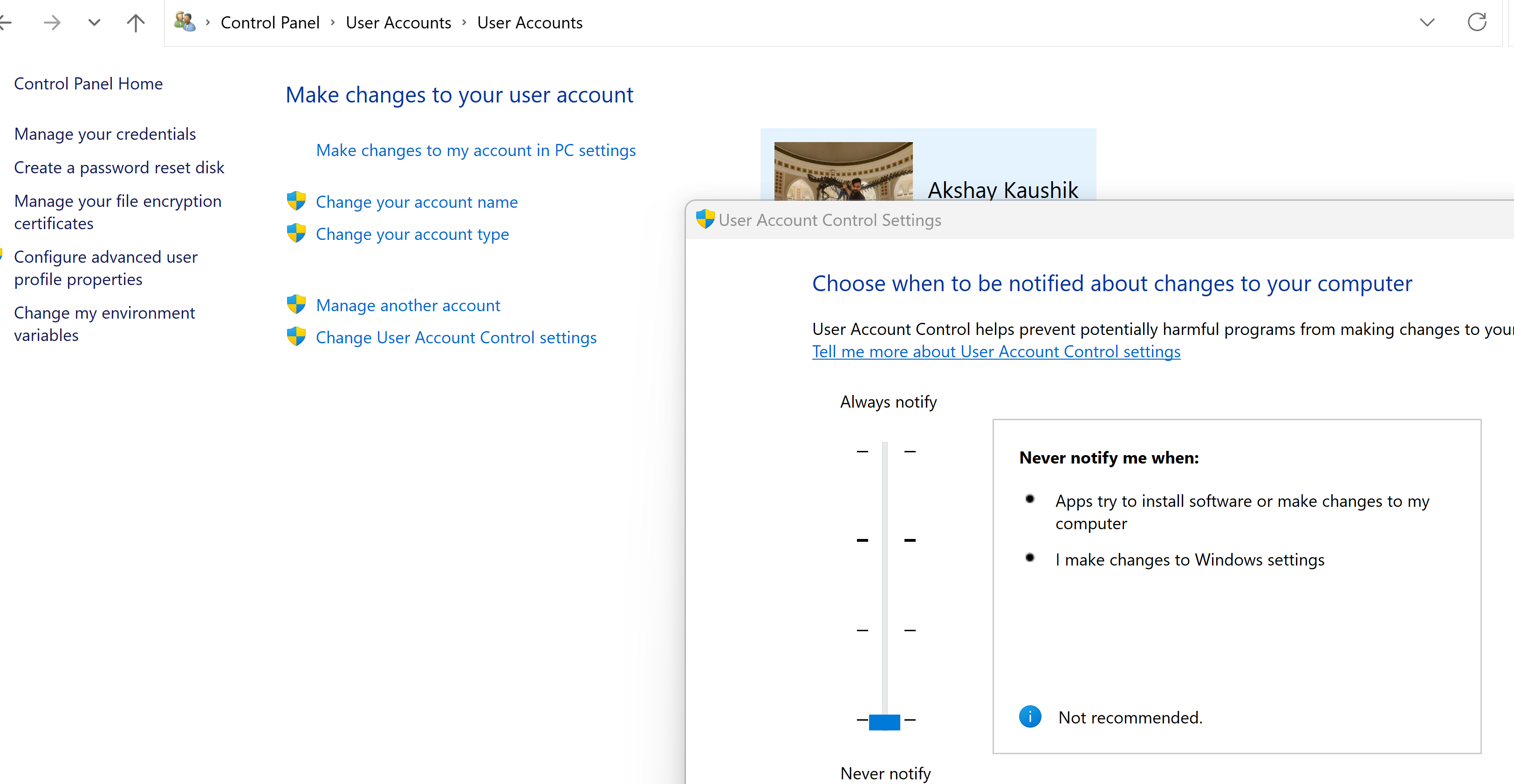The width and height of the screenshot is (1514, 784).
Task: Open Control Panel Home
Action: (88, 83)
